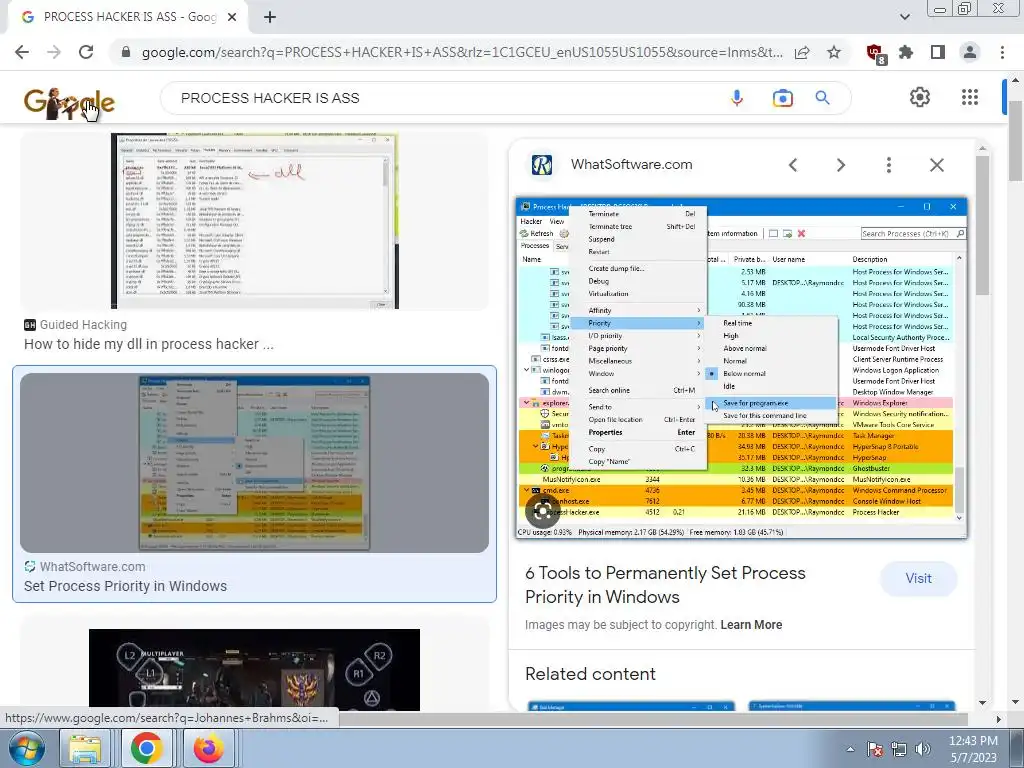
Task: Click the WhatSoftware.com source name in preview
Action: point(632,165)
